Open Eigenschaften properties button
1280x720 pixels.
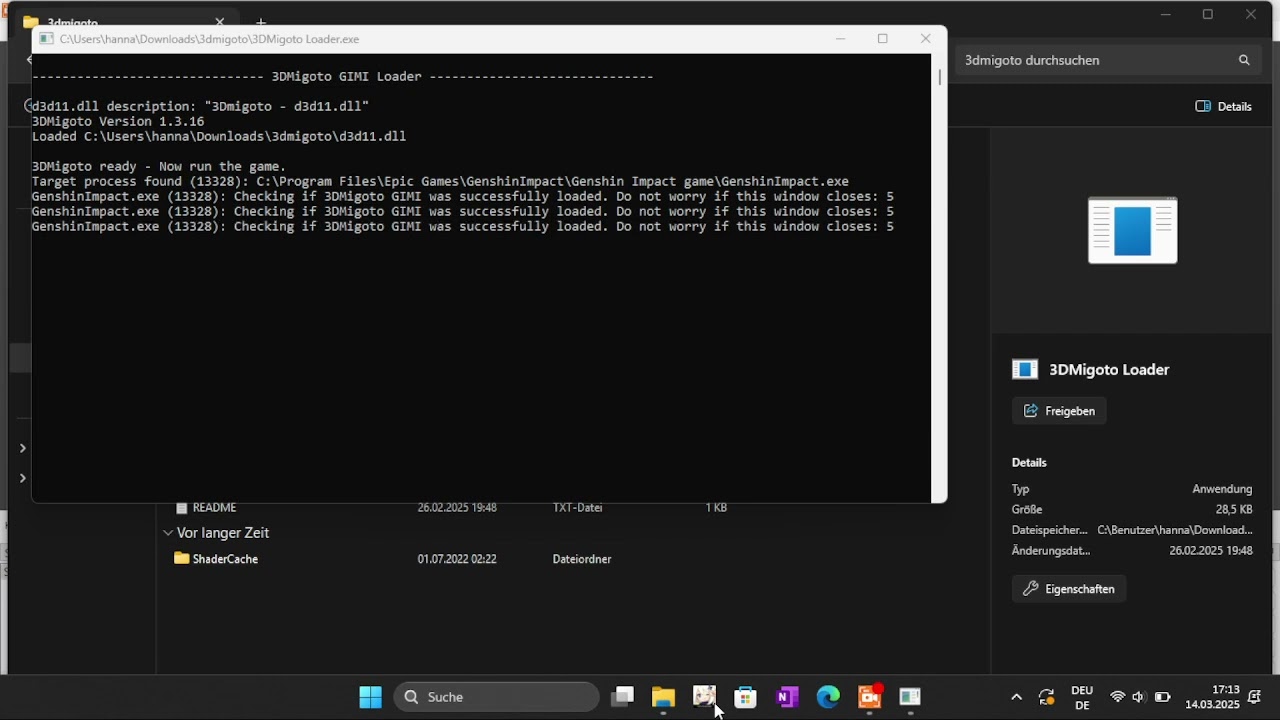tap(1069, 589)
